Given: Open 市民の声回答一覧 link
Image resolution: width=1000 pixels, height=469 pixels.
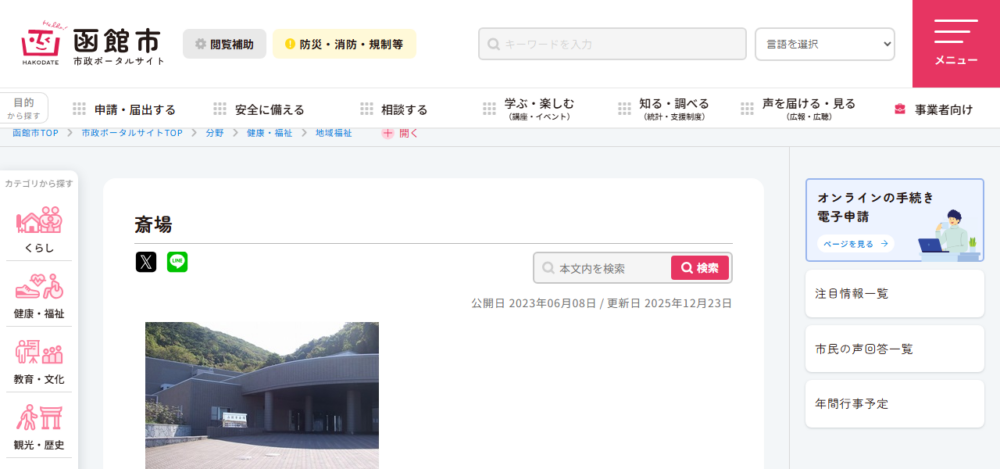Looking at the screenshot, I should (895, 349).
